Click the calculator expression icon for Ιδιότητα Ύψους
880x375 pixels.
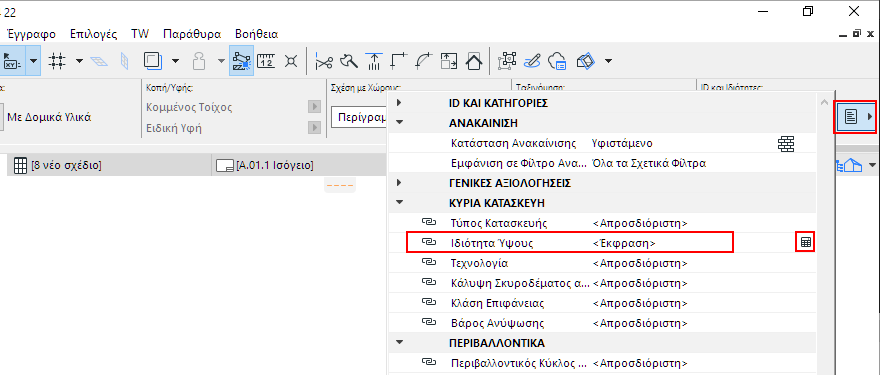pos(806,243)
